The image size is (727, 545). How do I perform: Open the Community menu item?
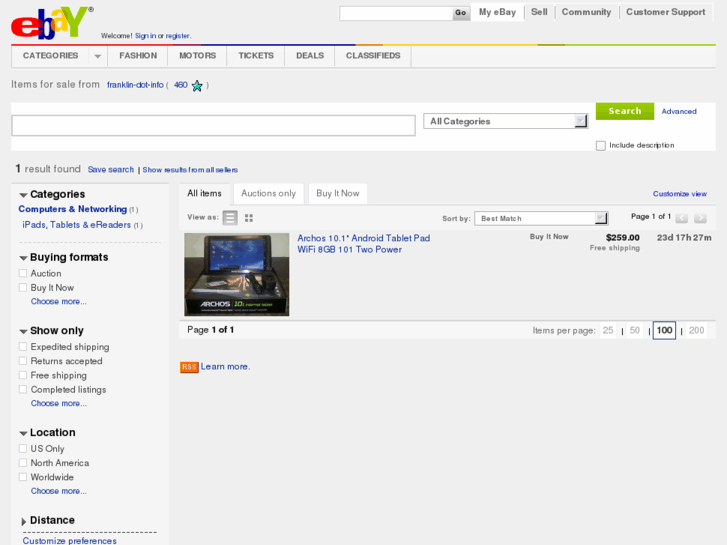pos(587,12)
